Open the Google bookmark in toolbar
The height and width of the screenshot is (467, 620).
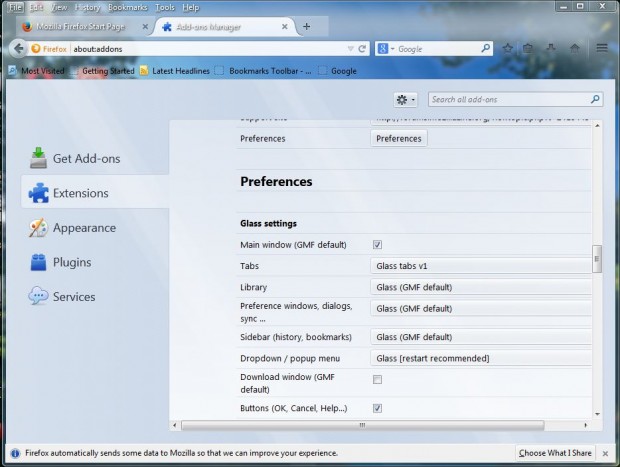[338, 71]
